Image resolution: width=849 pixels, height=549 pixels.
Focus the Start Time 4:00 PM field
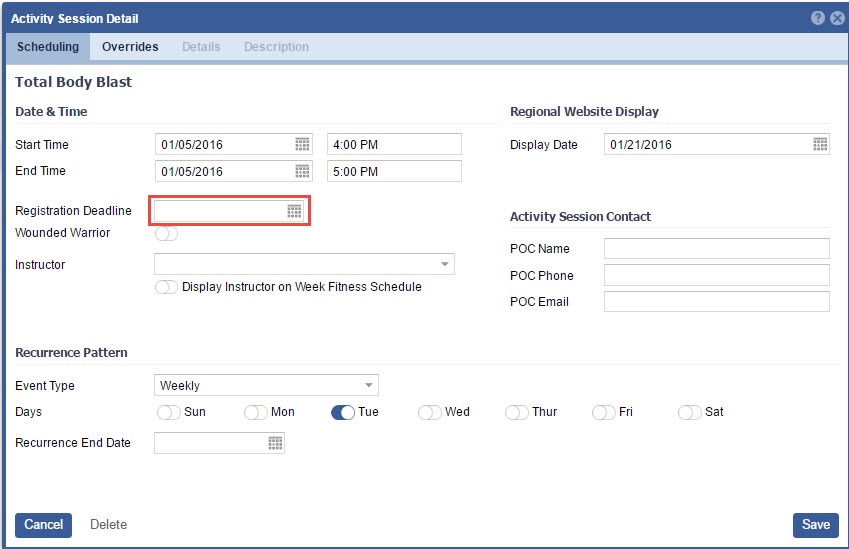click(x=394, y=145)
